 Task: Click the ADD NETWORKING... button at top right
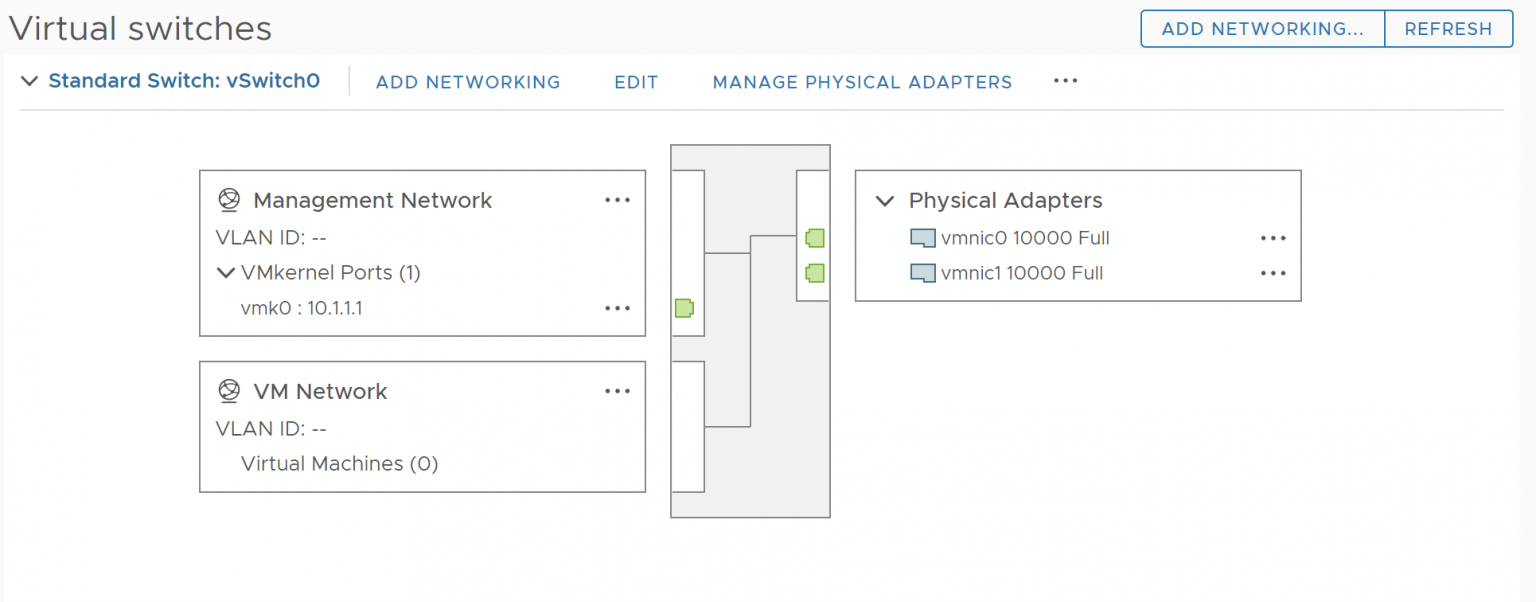coord(1262,29)
